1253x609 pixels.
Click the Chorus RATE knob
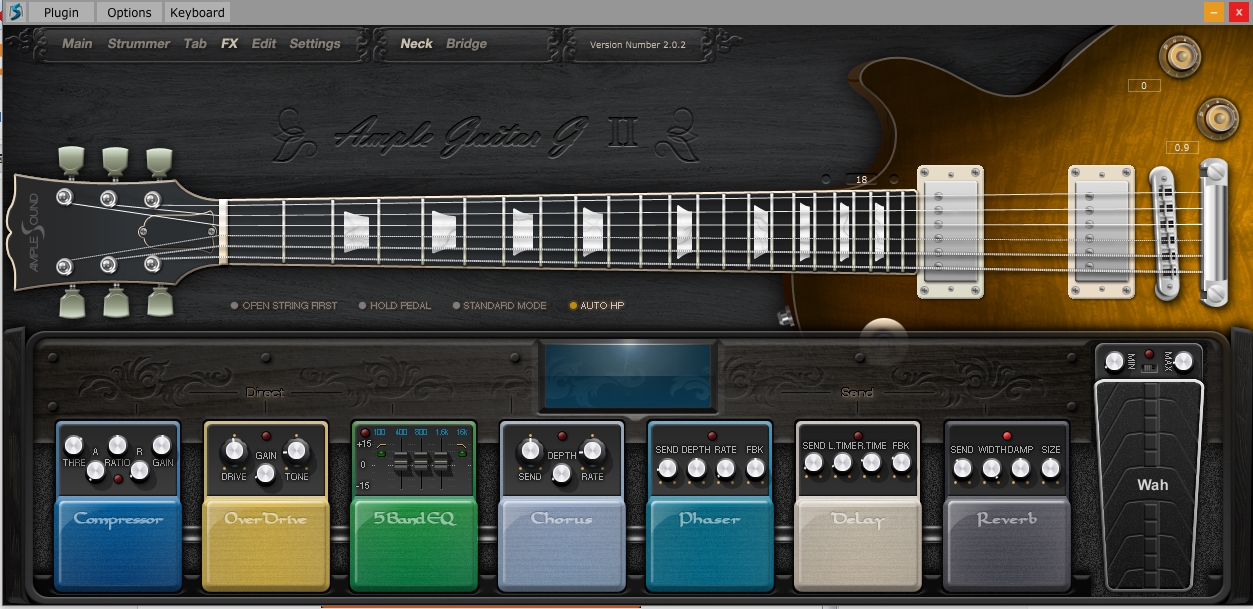pos(593,451)
